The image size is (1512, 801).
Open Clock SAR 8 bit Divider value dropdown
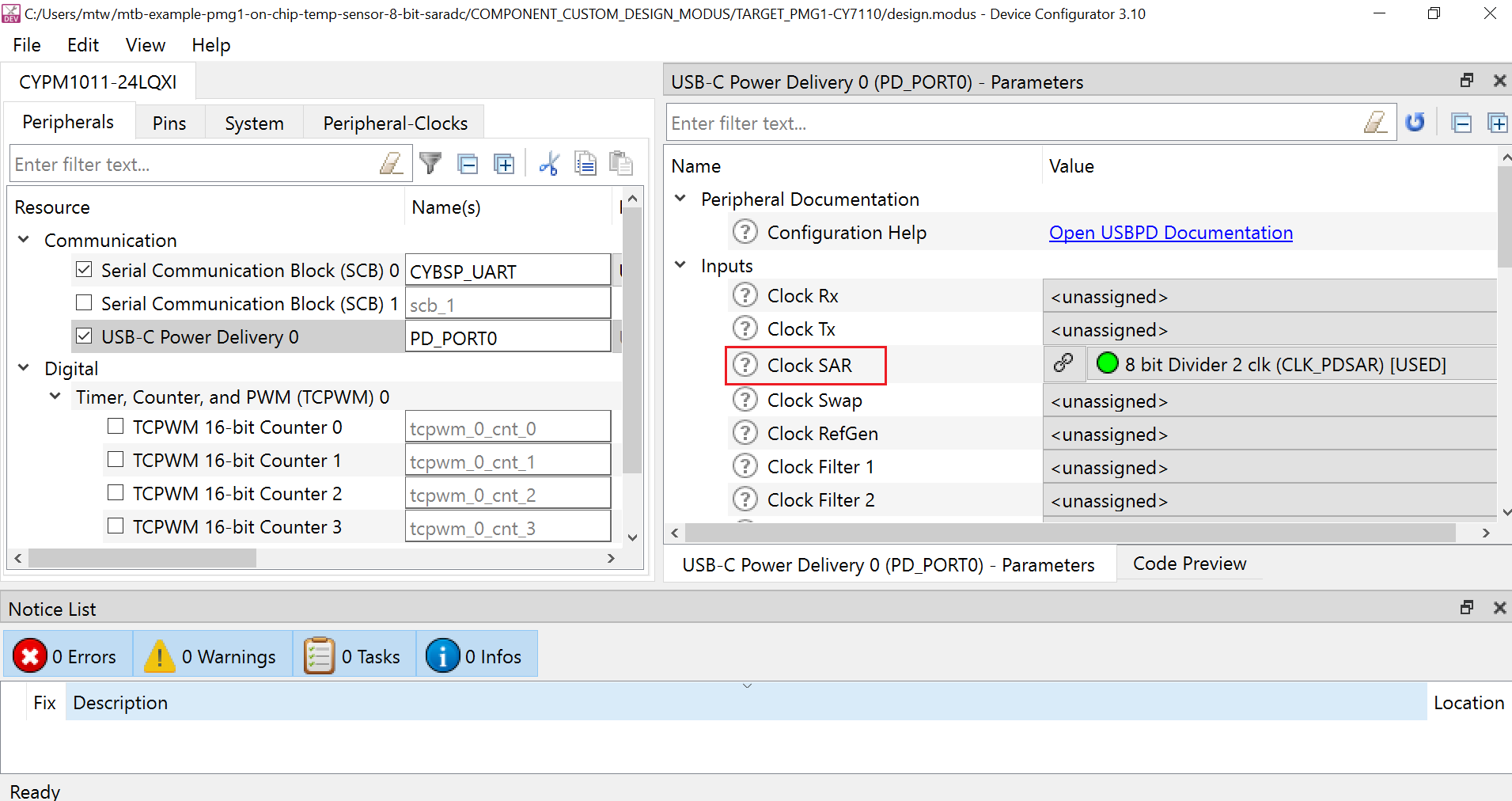tap(1292, 364)
